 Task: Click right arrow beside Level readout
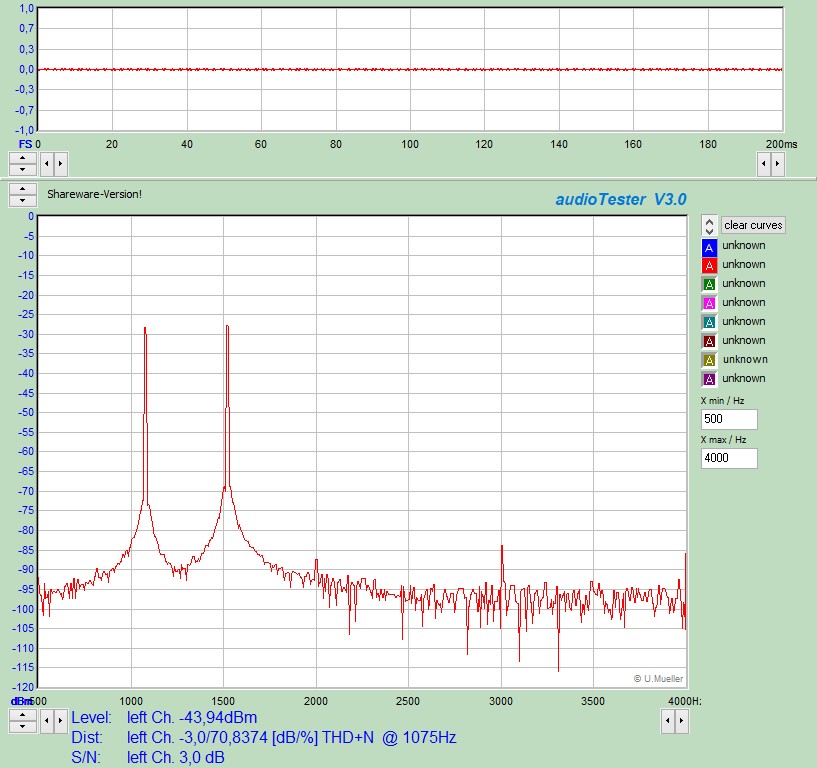[x=60, y=721]
